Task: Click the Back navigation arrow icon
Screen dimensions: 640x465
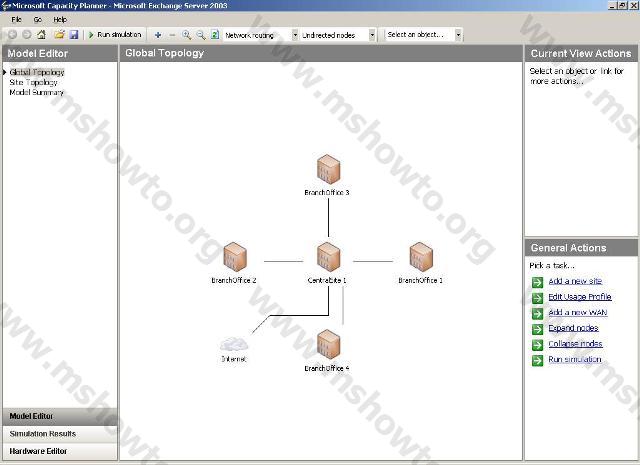Action: click(x=13, y=35)
